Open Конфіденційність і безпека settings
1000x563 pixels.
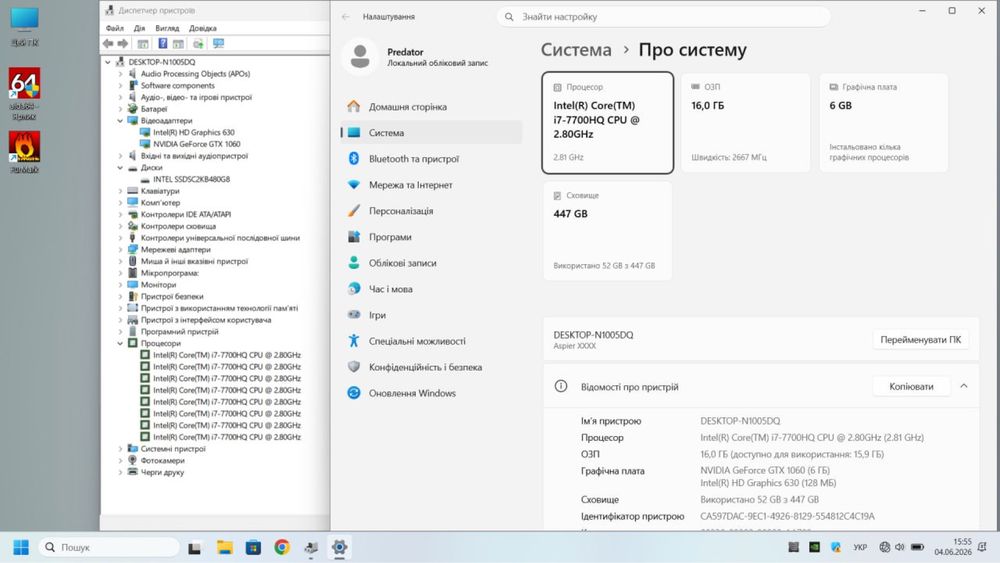[430, 367]
